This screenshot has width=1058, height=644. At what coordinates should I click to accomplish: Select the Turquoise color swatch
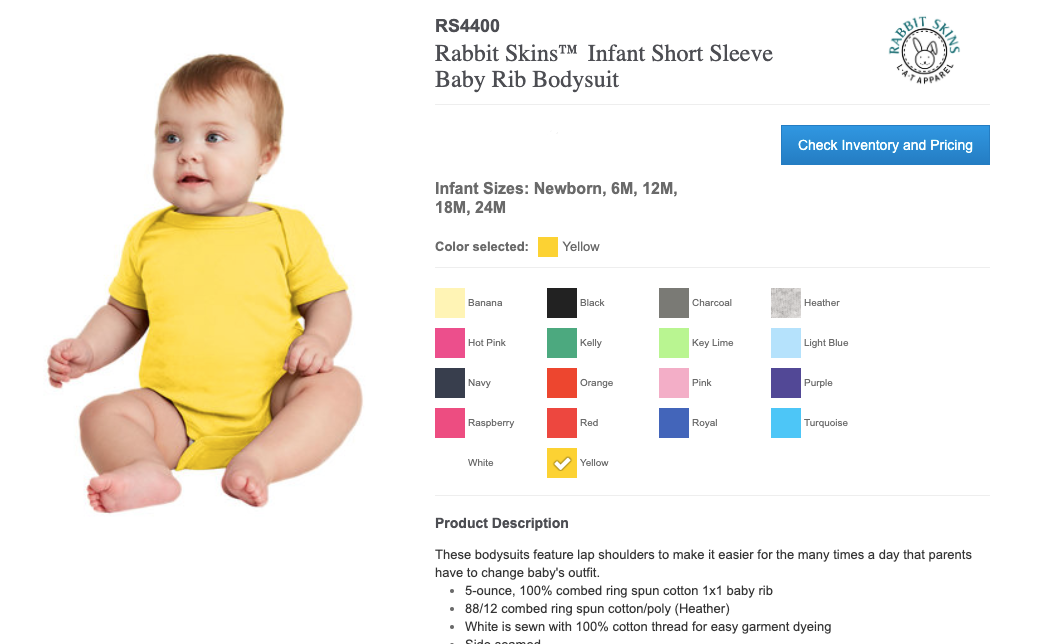(786, 423)
